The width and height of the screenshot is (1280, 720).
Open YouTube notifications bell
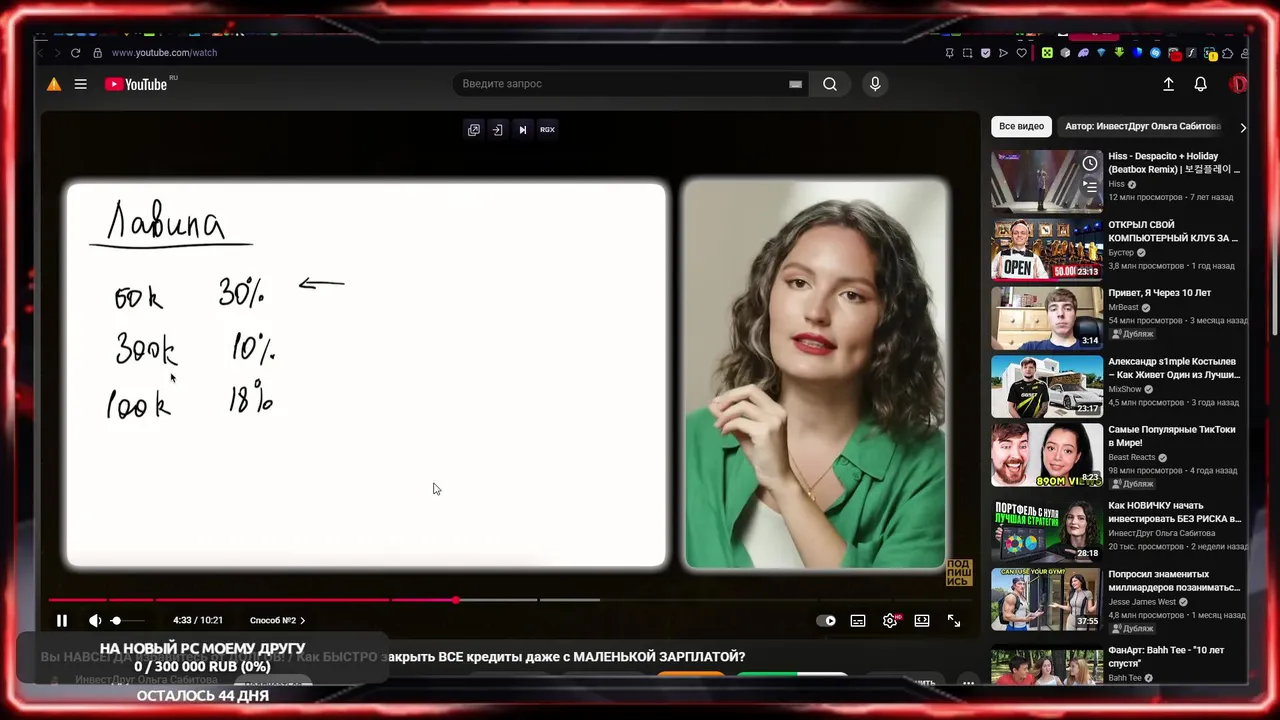(1201, 84)
